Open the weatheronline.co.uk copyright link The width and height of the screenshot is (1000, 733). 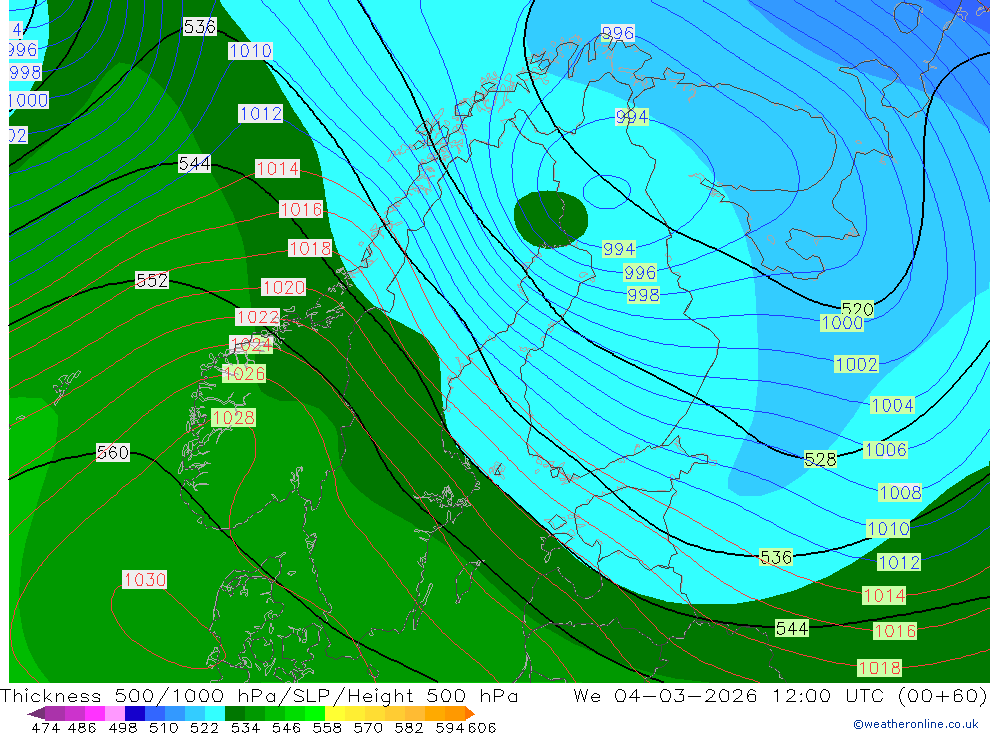click(915, 723)
